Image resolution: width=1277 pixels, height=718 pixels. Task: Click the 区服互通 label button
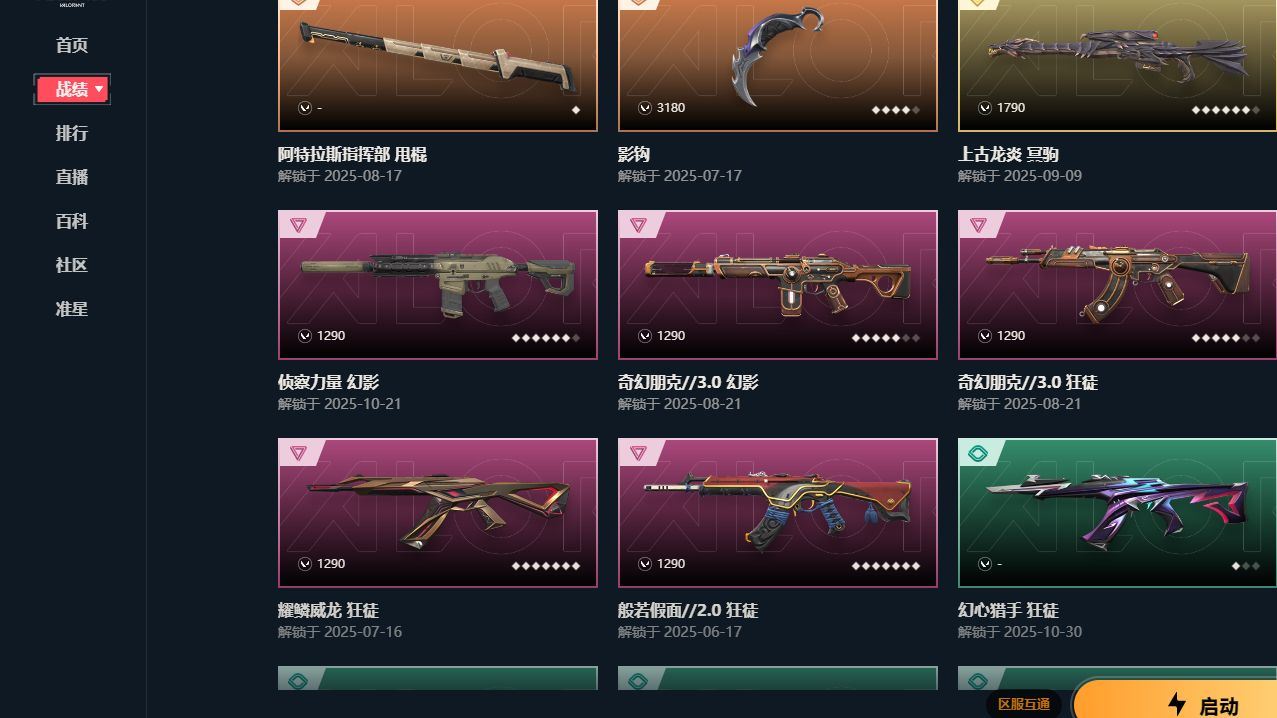pyautogui.click(x=1024, y=704)
